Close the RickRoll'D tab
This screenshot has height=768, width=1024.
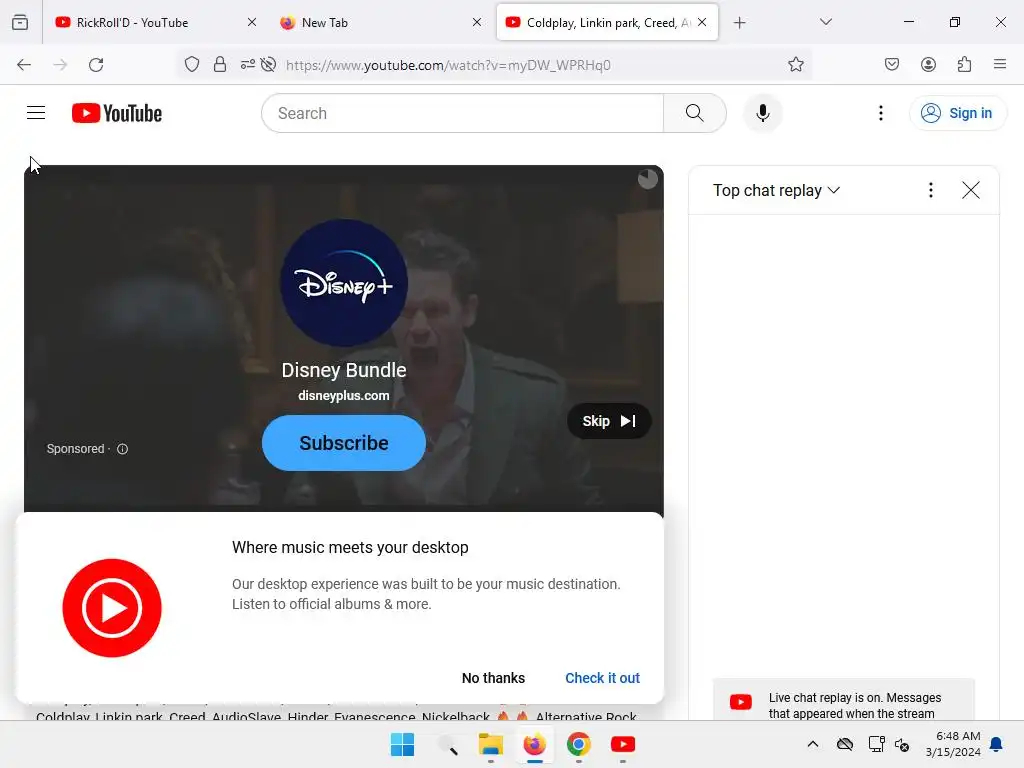pos(251,22)
